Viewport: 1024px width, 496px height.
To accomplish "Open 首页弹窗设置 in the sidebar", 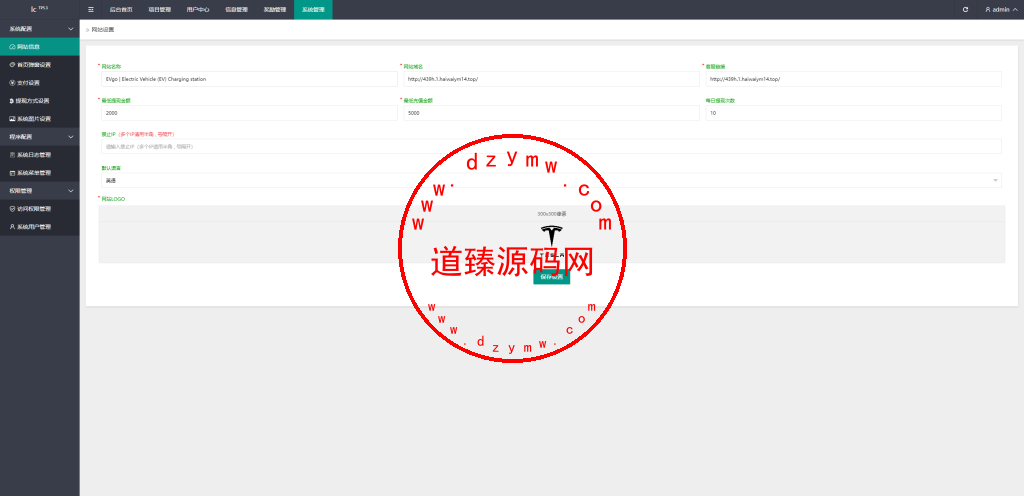I will click(x=40, y=65).
